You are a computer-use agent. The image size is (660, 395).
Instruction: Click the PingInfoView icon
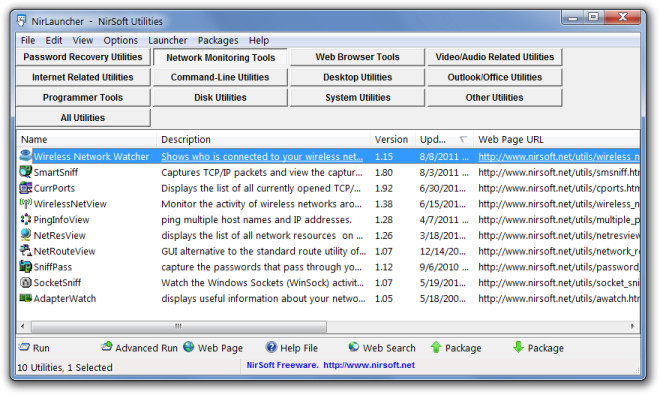point(26,219)
